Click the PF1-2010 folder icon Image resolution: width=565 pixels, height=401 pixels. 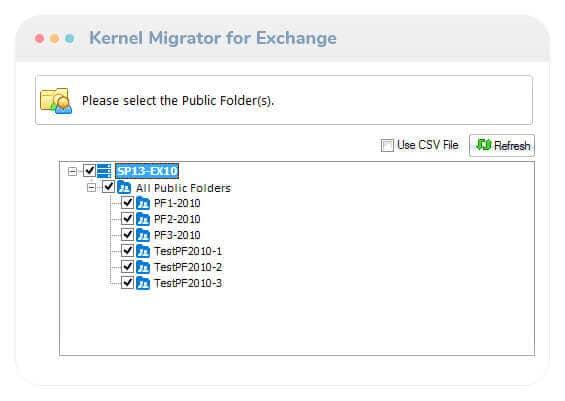143,203
